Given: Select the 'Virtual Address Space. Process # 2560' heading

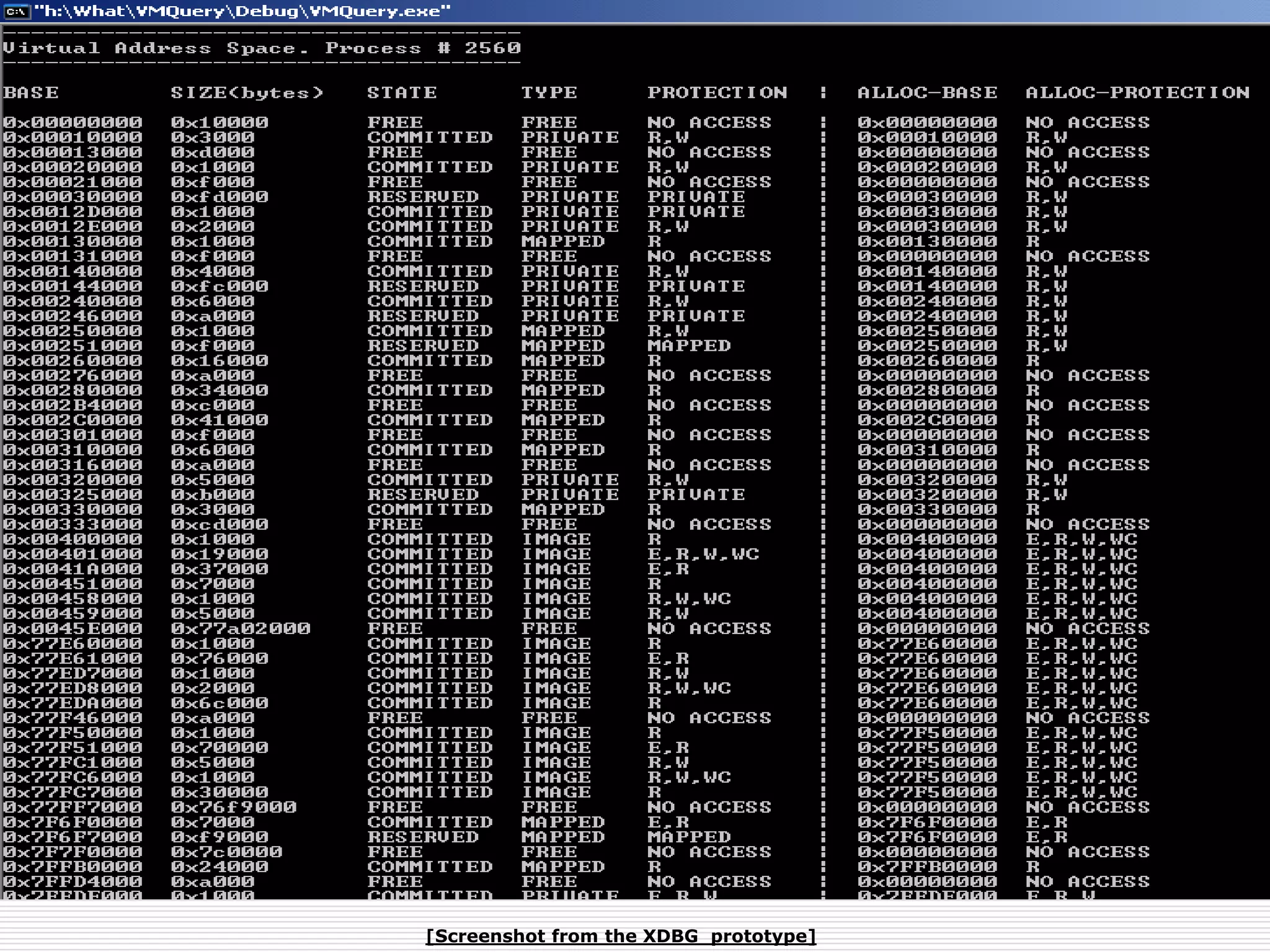Looking at the screenshot, I should [x=262, y=48].
